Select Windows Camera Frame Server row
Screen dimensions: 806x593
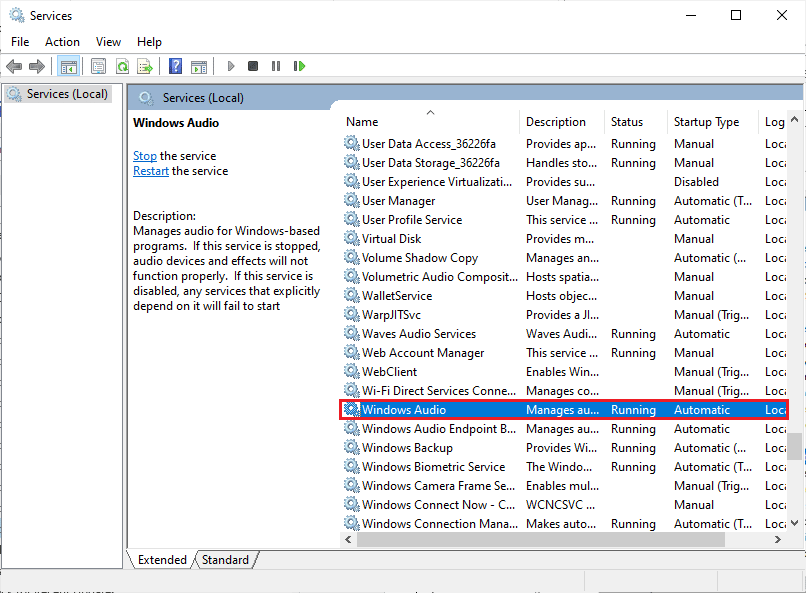point(563,486)
